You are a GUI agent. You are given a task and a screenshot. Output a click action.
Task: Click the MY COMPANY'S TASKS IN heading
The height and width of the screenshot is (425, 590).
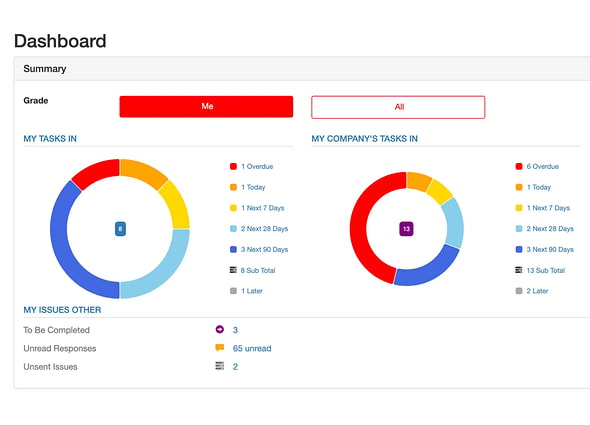click(x=365, y=139)
